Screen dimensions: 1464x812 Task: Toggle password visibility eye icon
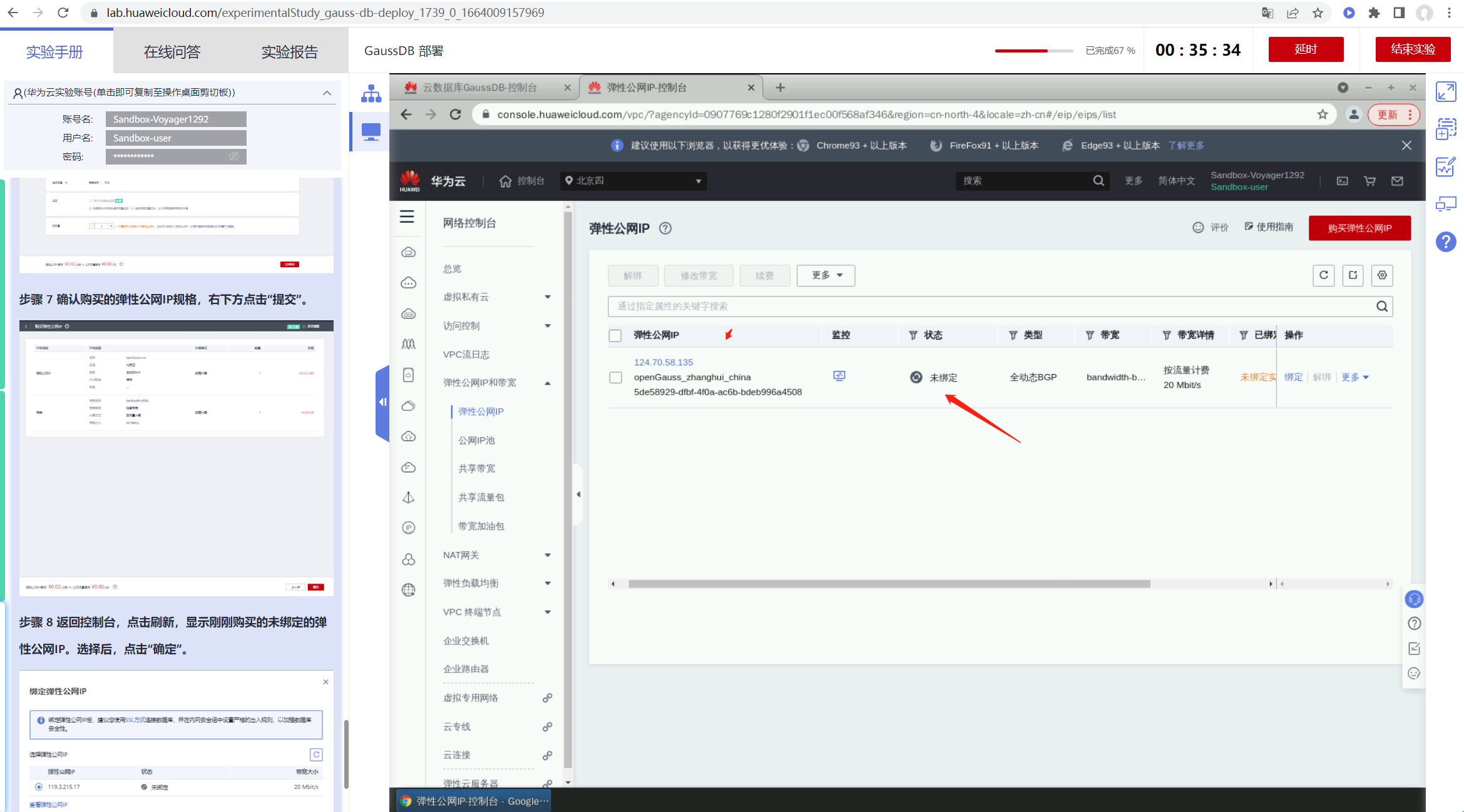(x=234, y=156)
